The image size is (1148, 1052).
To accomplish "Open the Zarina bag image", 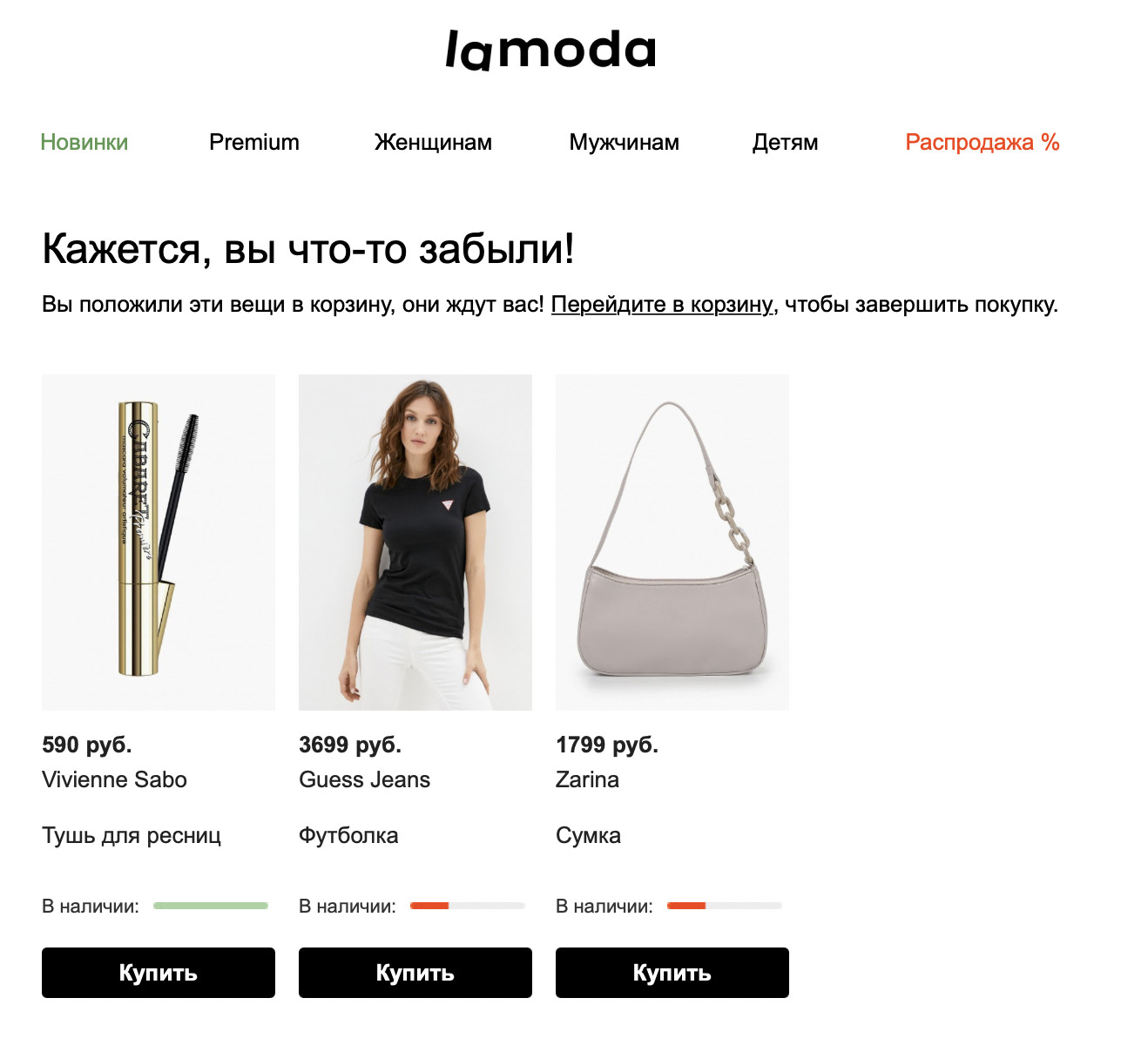I will [x=672, y=543].
